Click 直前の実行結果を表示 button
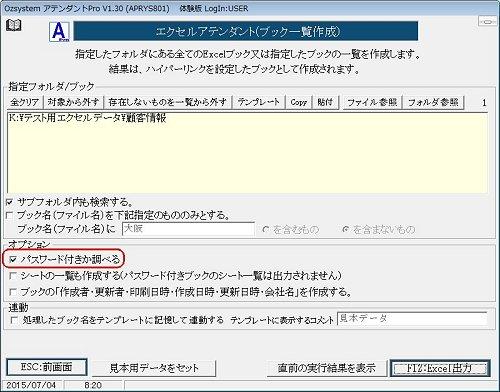The image size is (500, 392). 327,368
